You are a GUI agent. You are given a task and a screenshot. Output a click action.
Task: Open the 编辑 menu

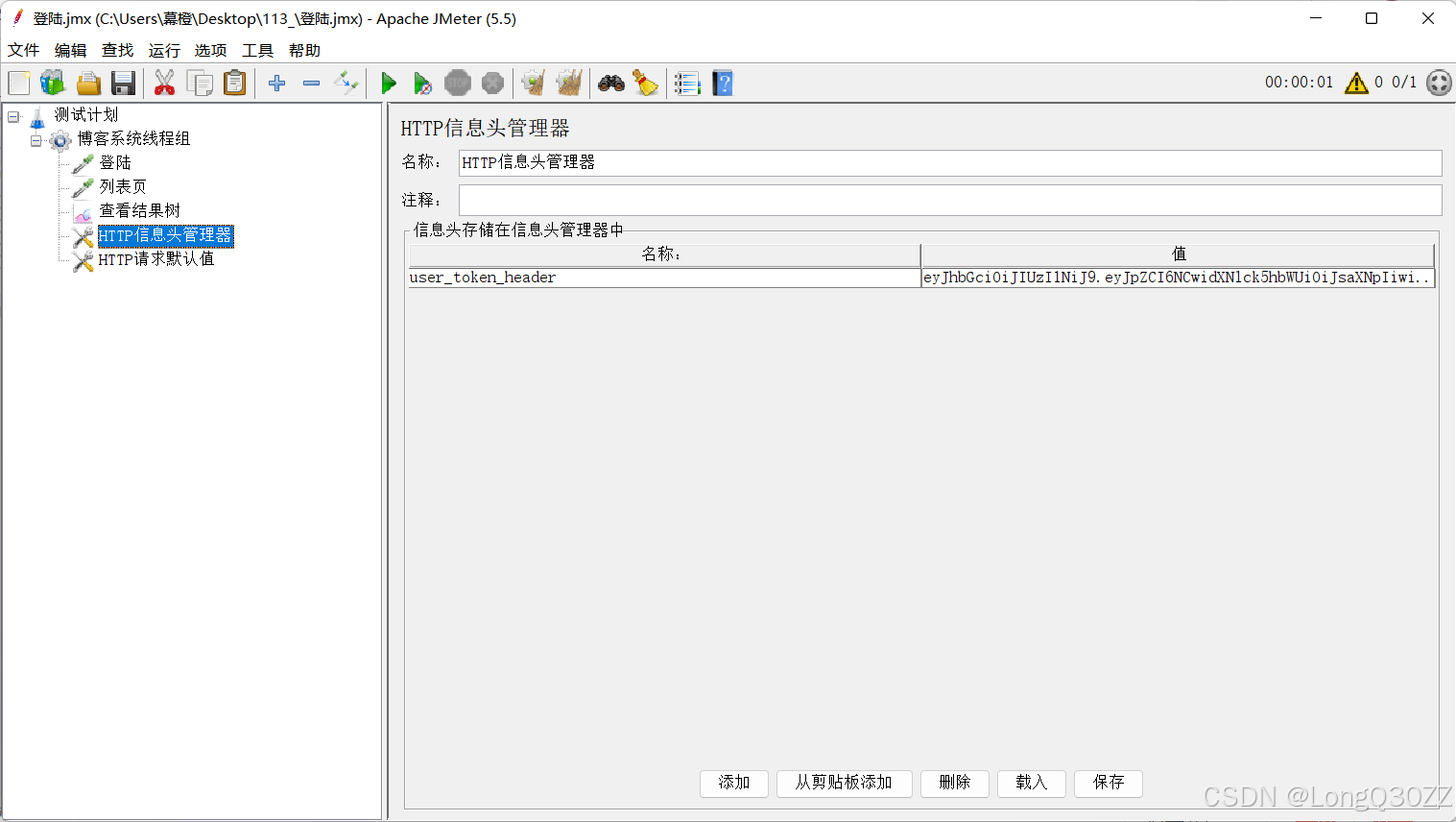[x=71, y=50]
